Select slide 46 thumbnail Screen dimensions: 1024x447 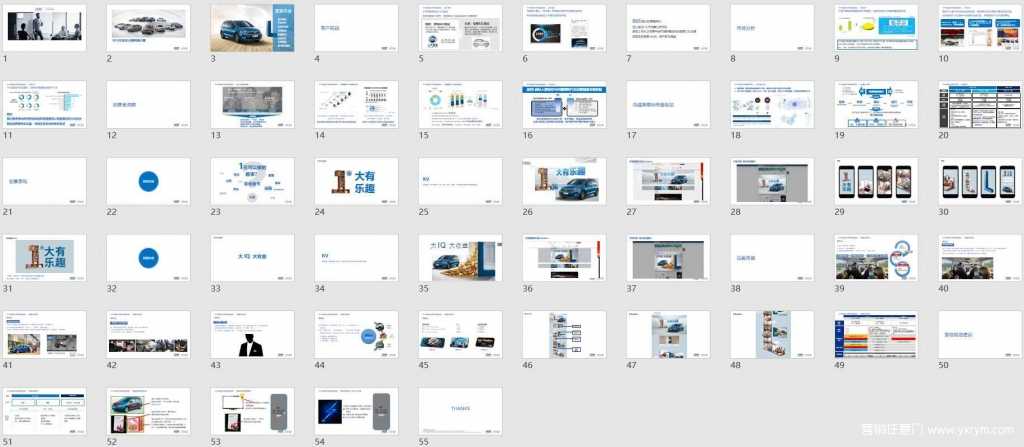click(564, 334)
